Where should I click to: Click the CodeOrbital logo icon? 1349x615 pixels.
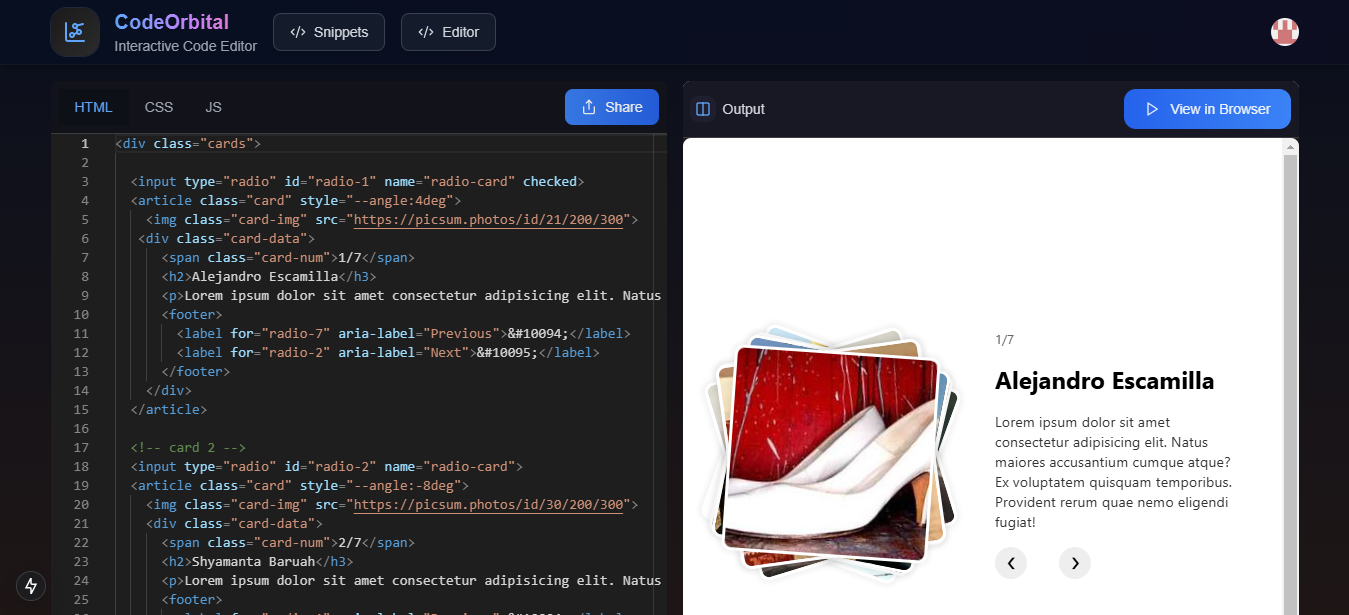click(74, 31)
